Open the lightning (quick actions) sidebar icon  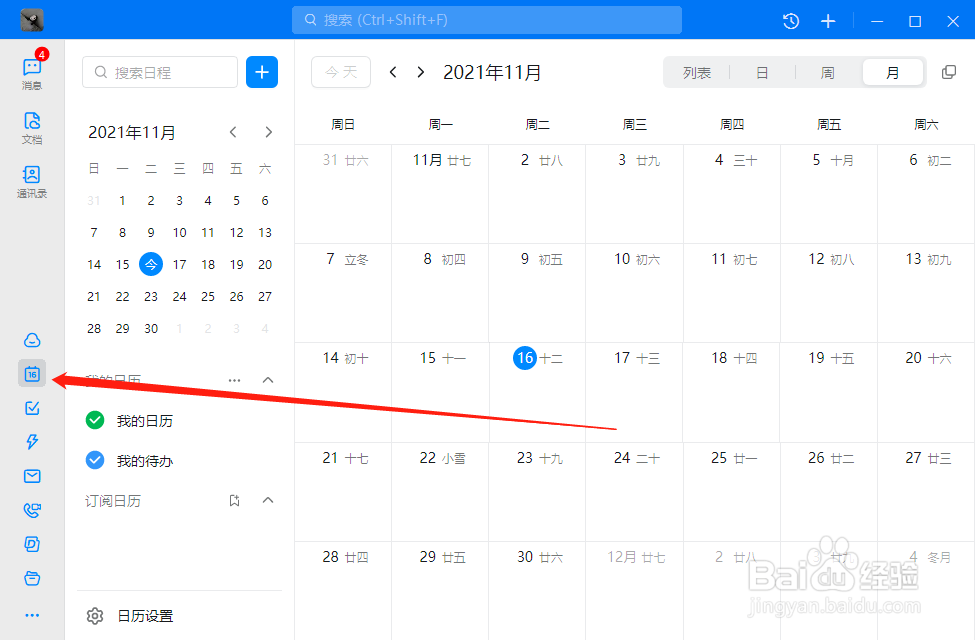coord(31,441)
